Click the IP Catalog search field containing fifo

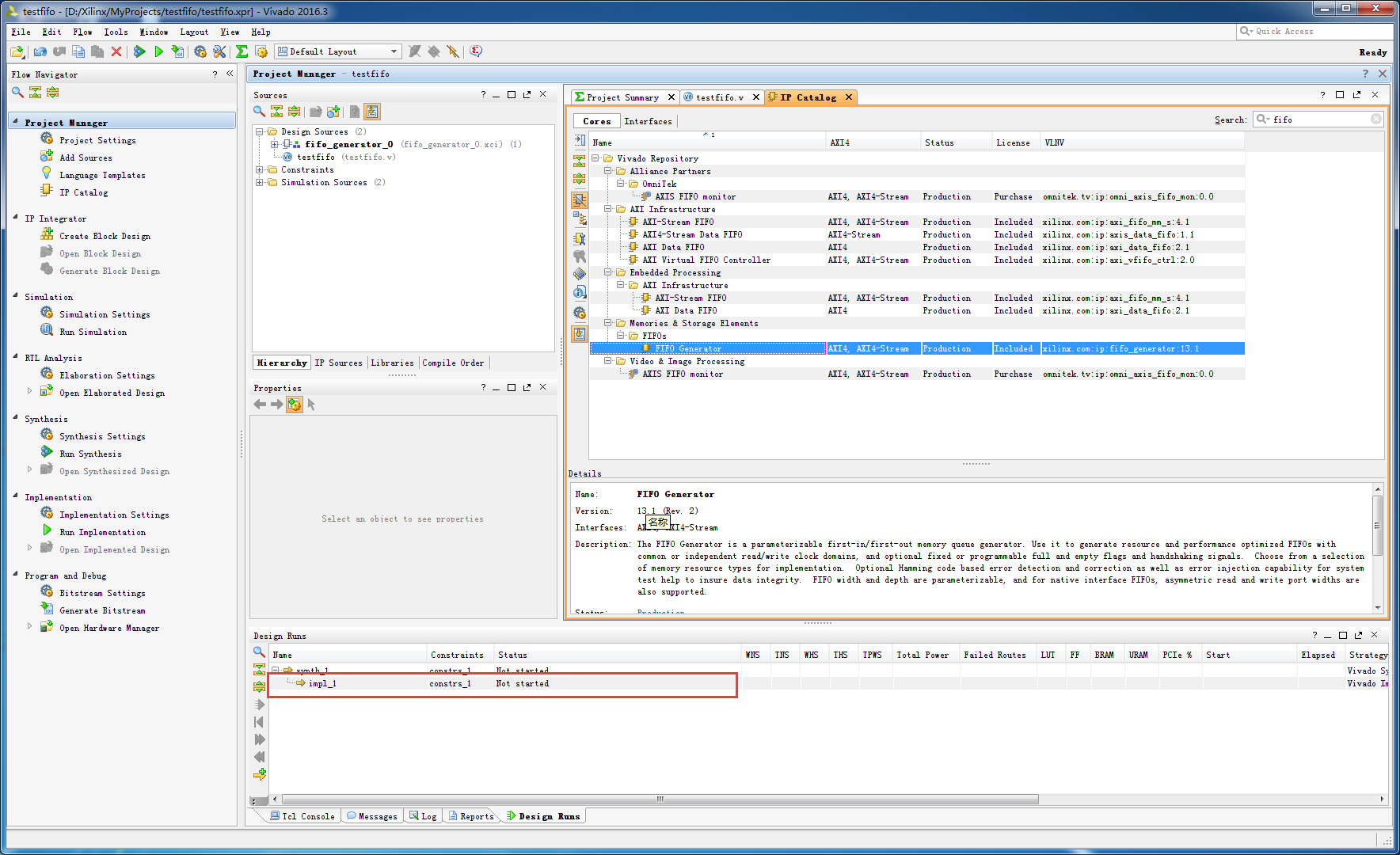[1319, 120]
